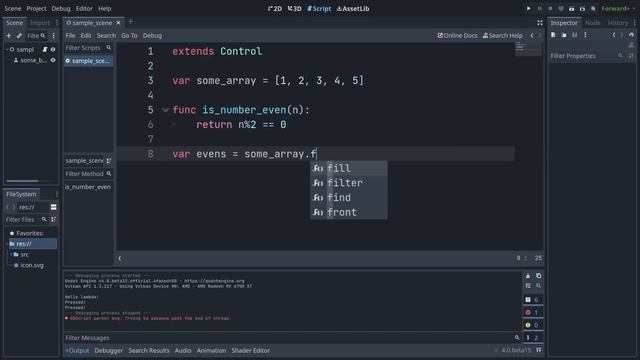The height and width of the screenshot is (360, 640).
Task: Choose filter from the autocomplete list
Action: click(349, 183)
